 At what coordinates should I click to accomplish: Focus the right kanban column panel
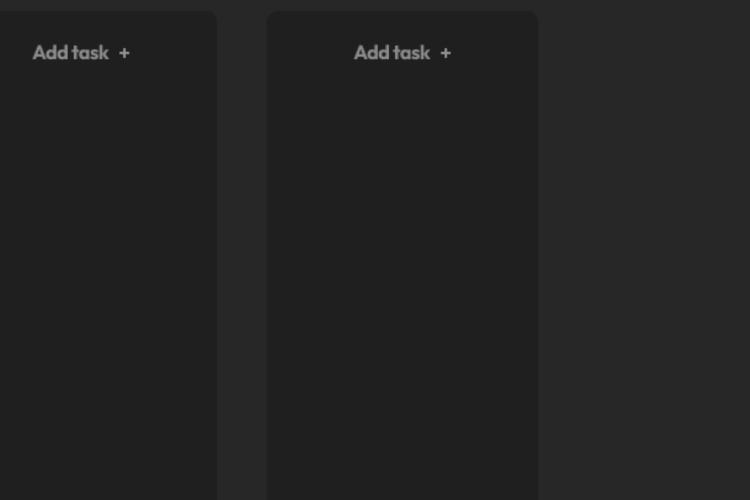coord(402,255)
